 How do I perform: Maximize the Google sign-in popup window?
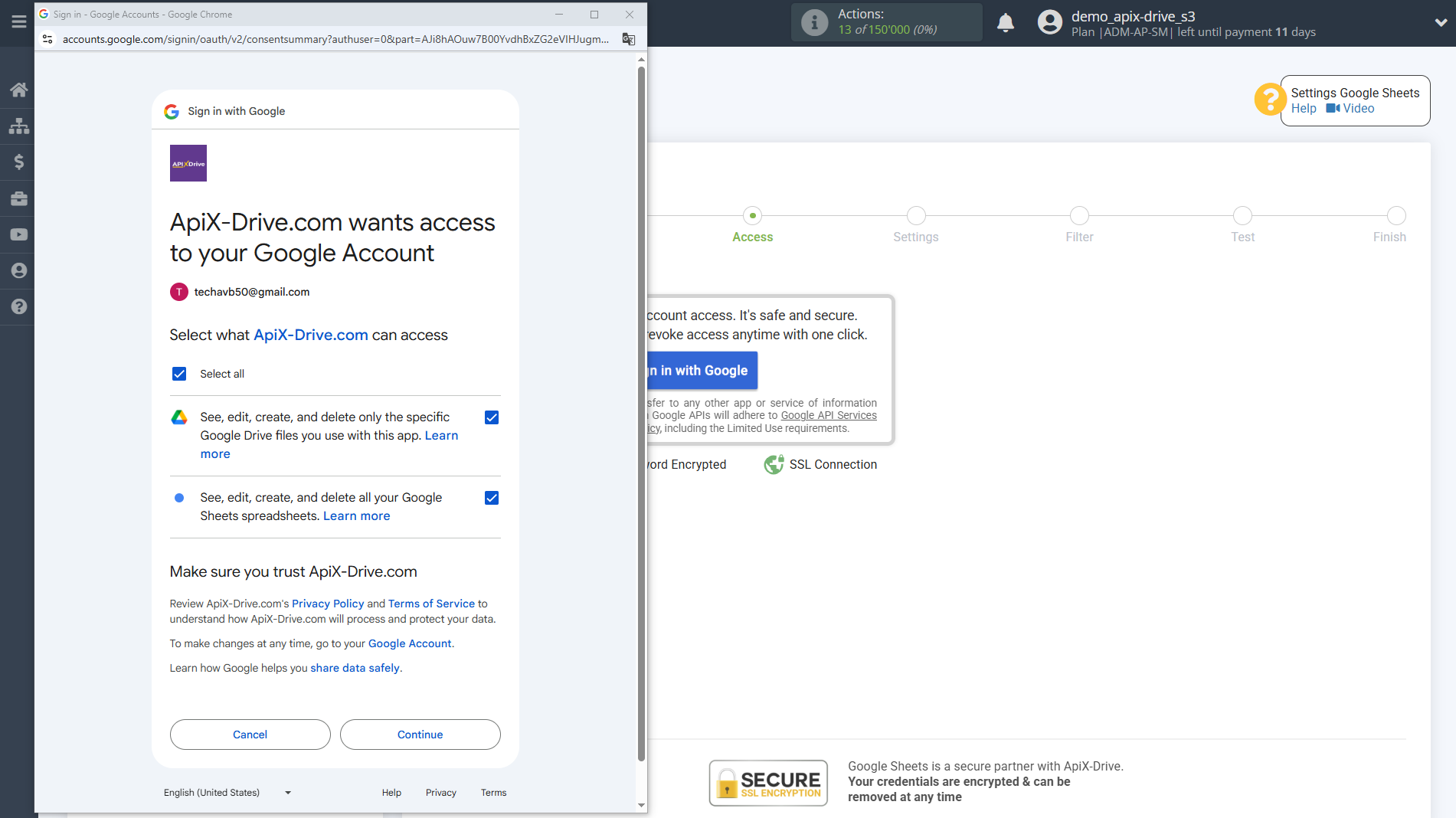(594, 15)
